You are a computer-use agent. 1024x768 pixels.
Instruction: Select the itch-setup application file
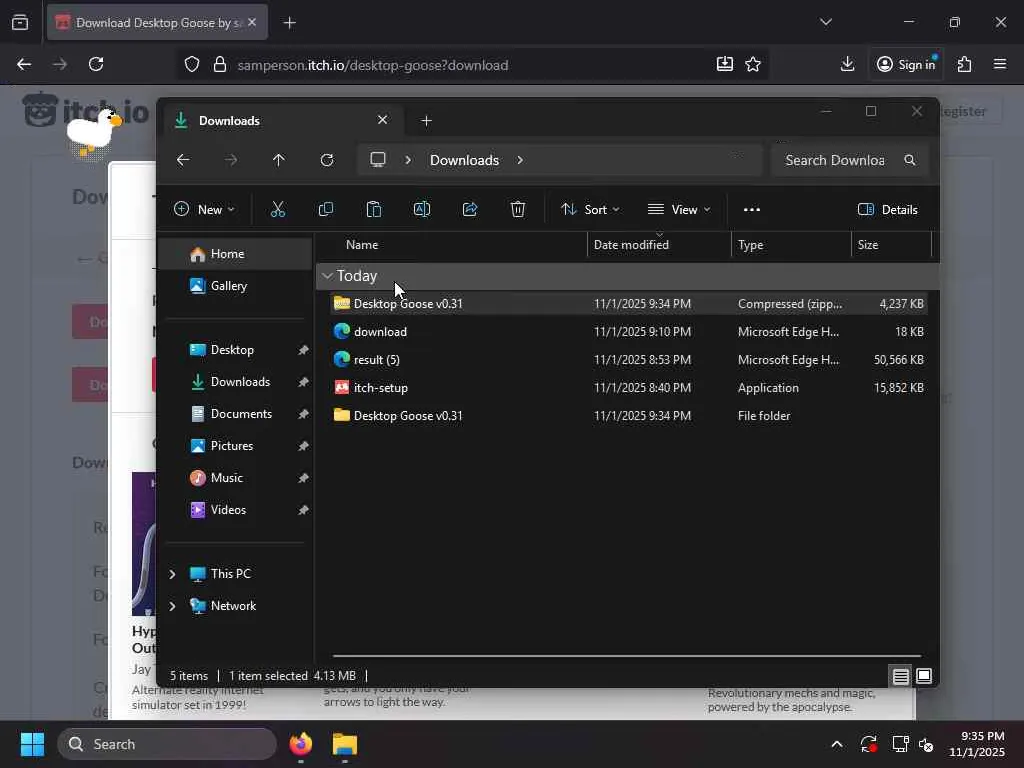coord(628,388)
